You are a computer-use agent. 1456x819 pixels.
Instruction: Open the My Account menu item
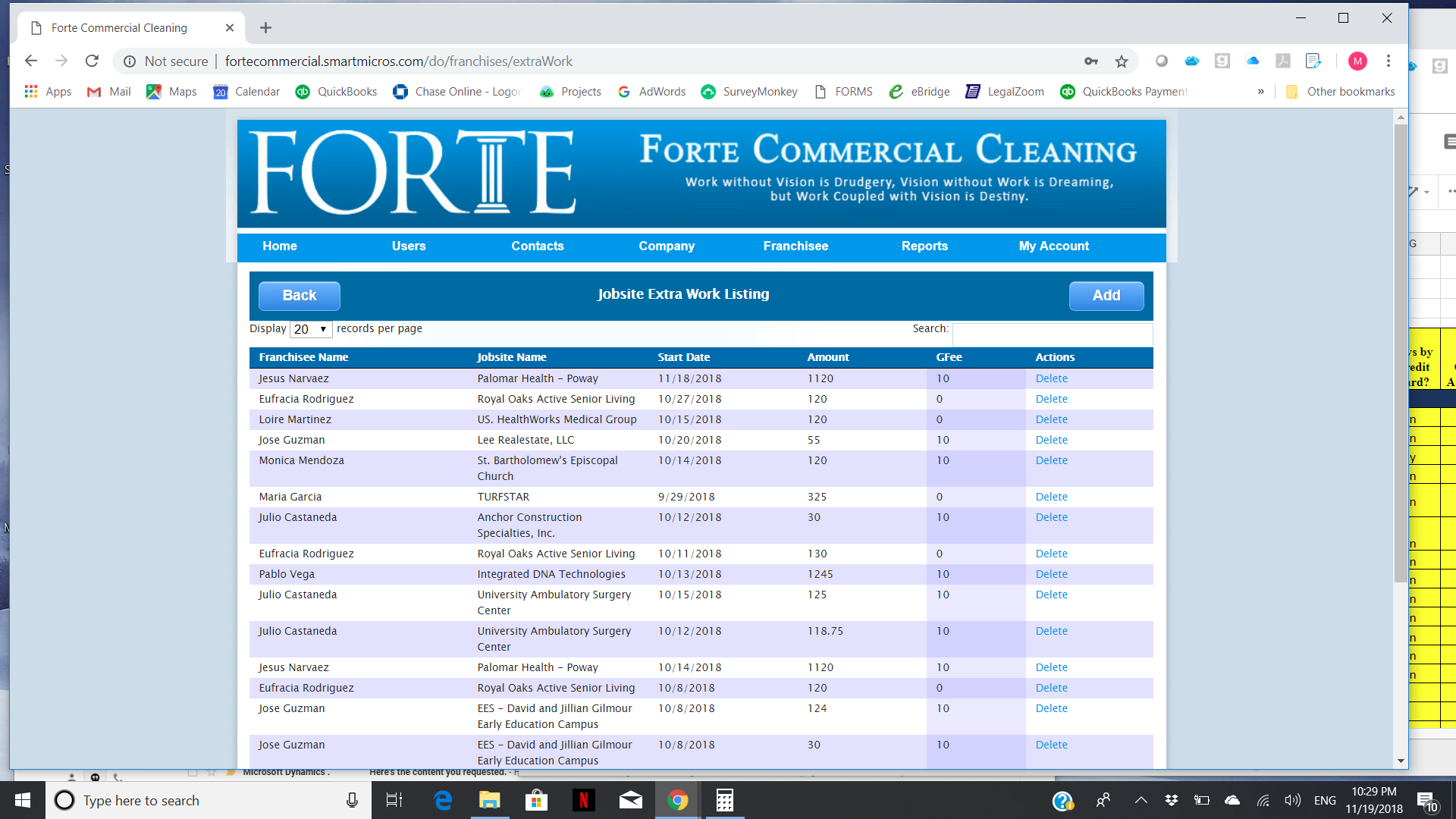(1053, 246)
